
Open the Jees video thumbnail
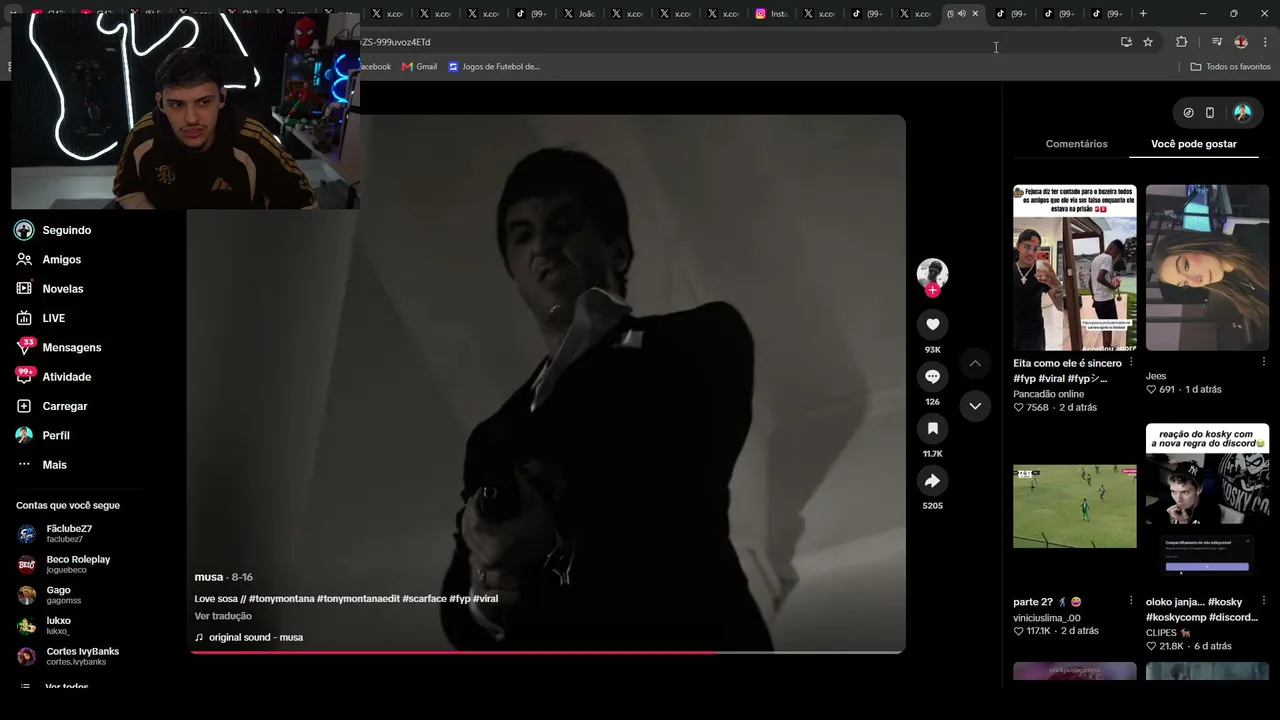coord(1207,267)
